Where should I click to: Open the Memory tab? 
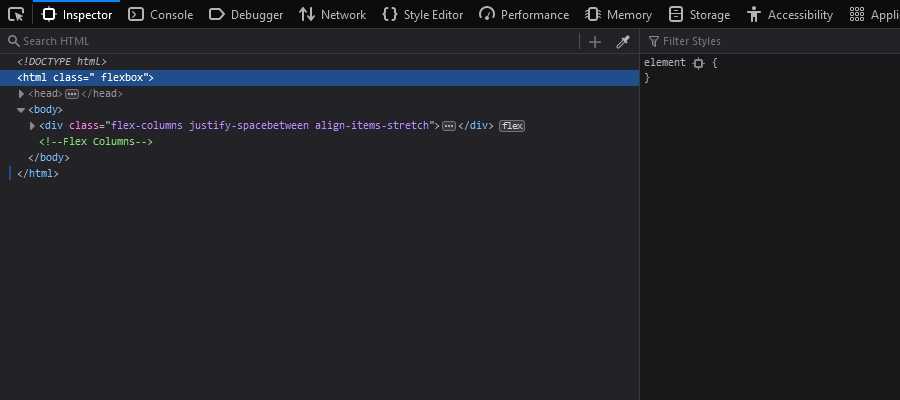(619, 15)
